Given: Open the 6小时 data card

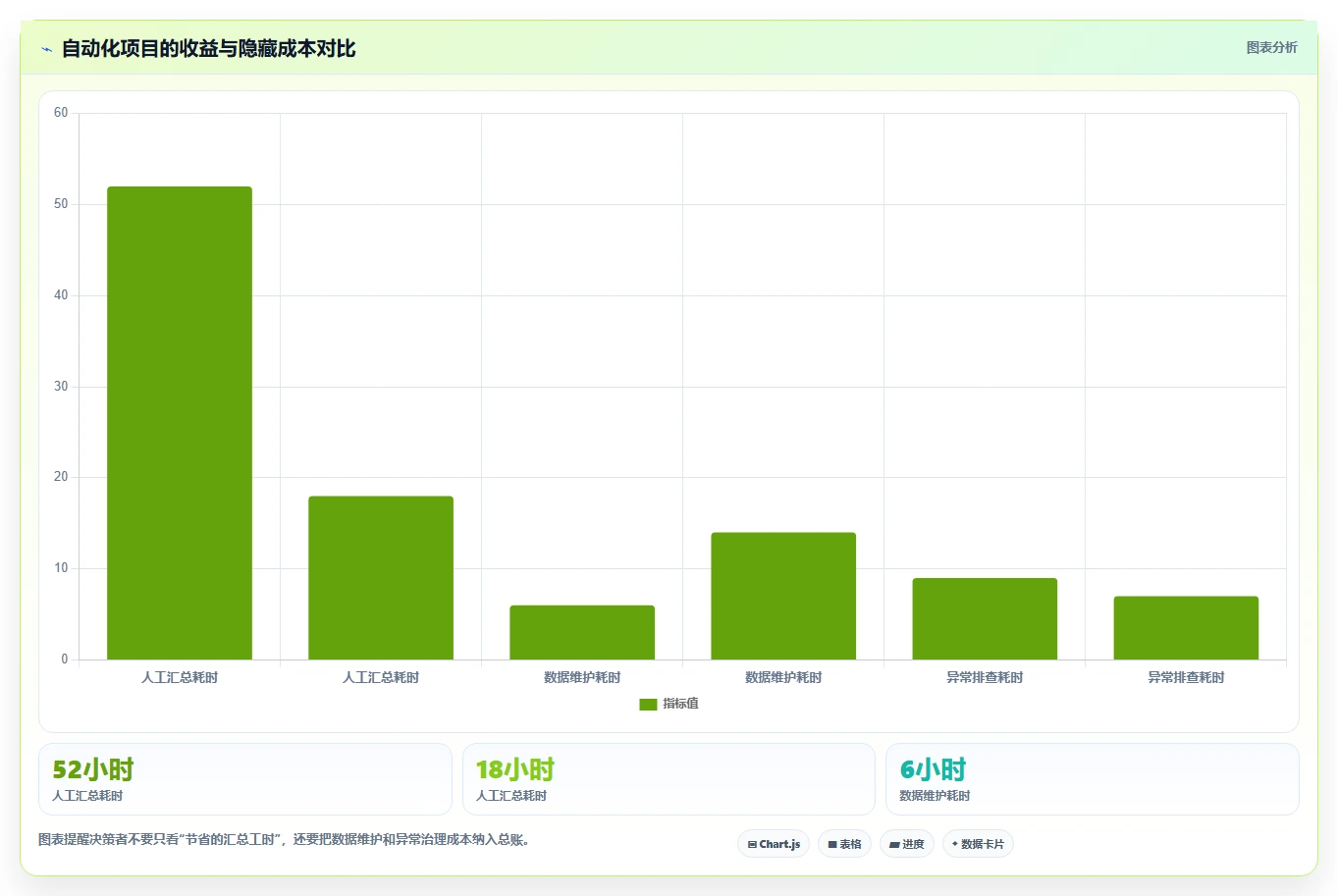Looking at the screenshot, I should [x=1093, y=779].
